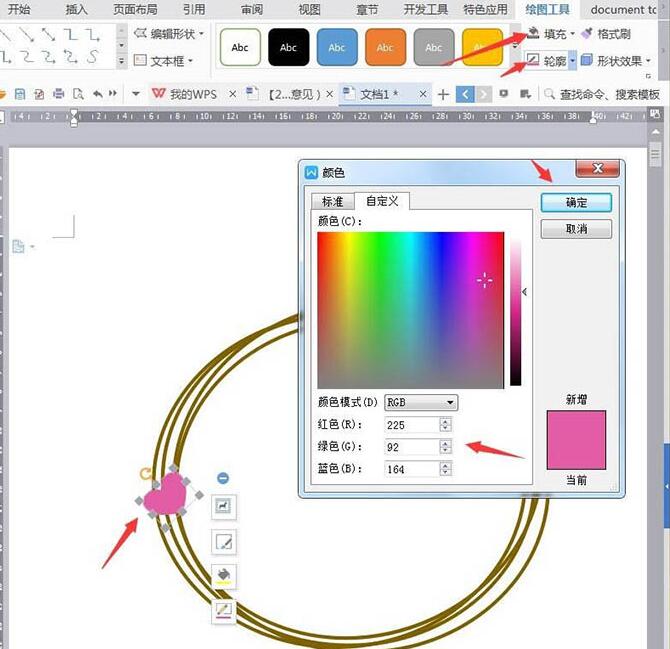
Task: Open the 视图 ribbon tab
Action: [309, 9]
